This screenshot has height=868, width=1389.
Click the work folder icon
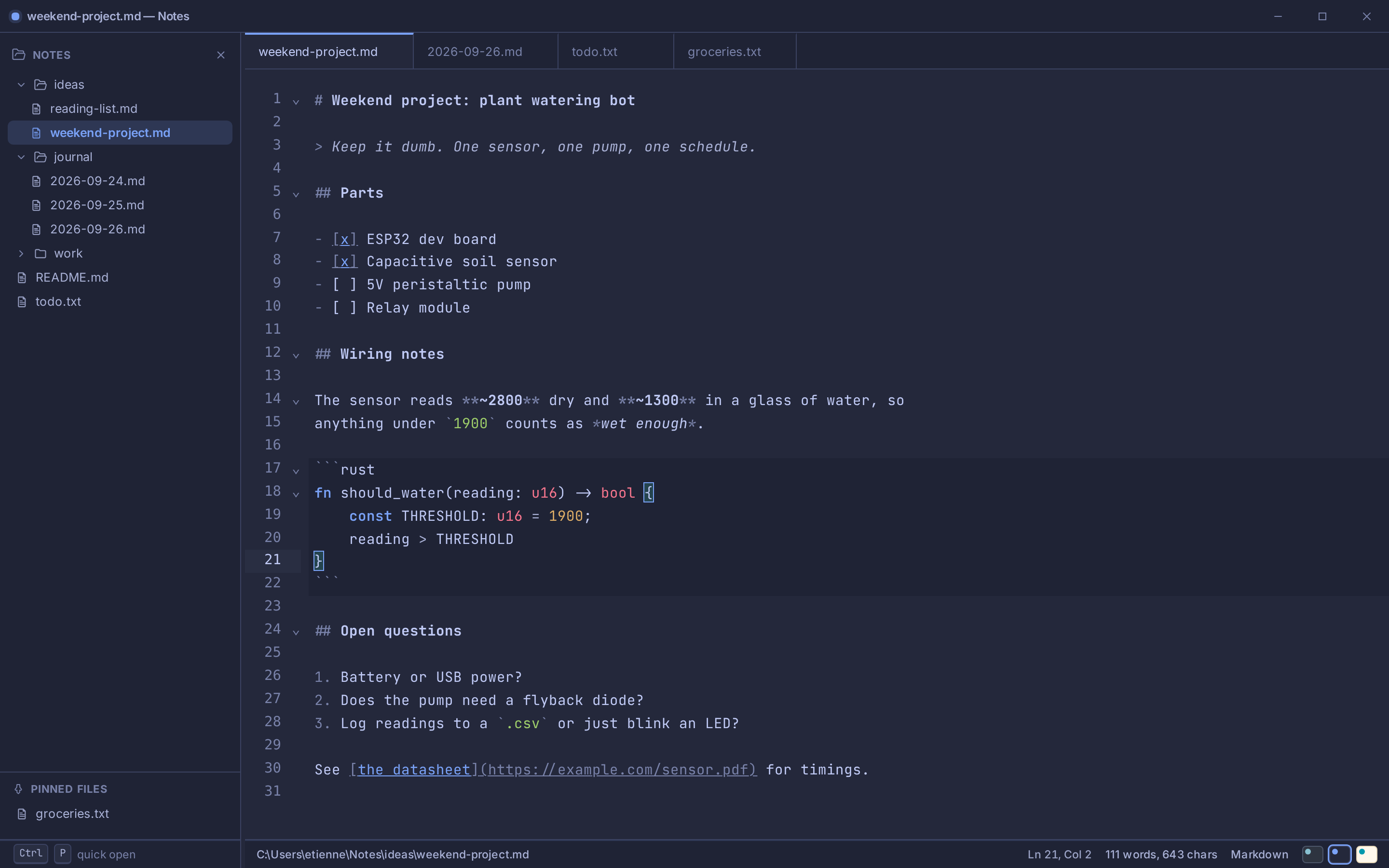[x=40, y=253]
